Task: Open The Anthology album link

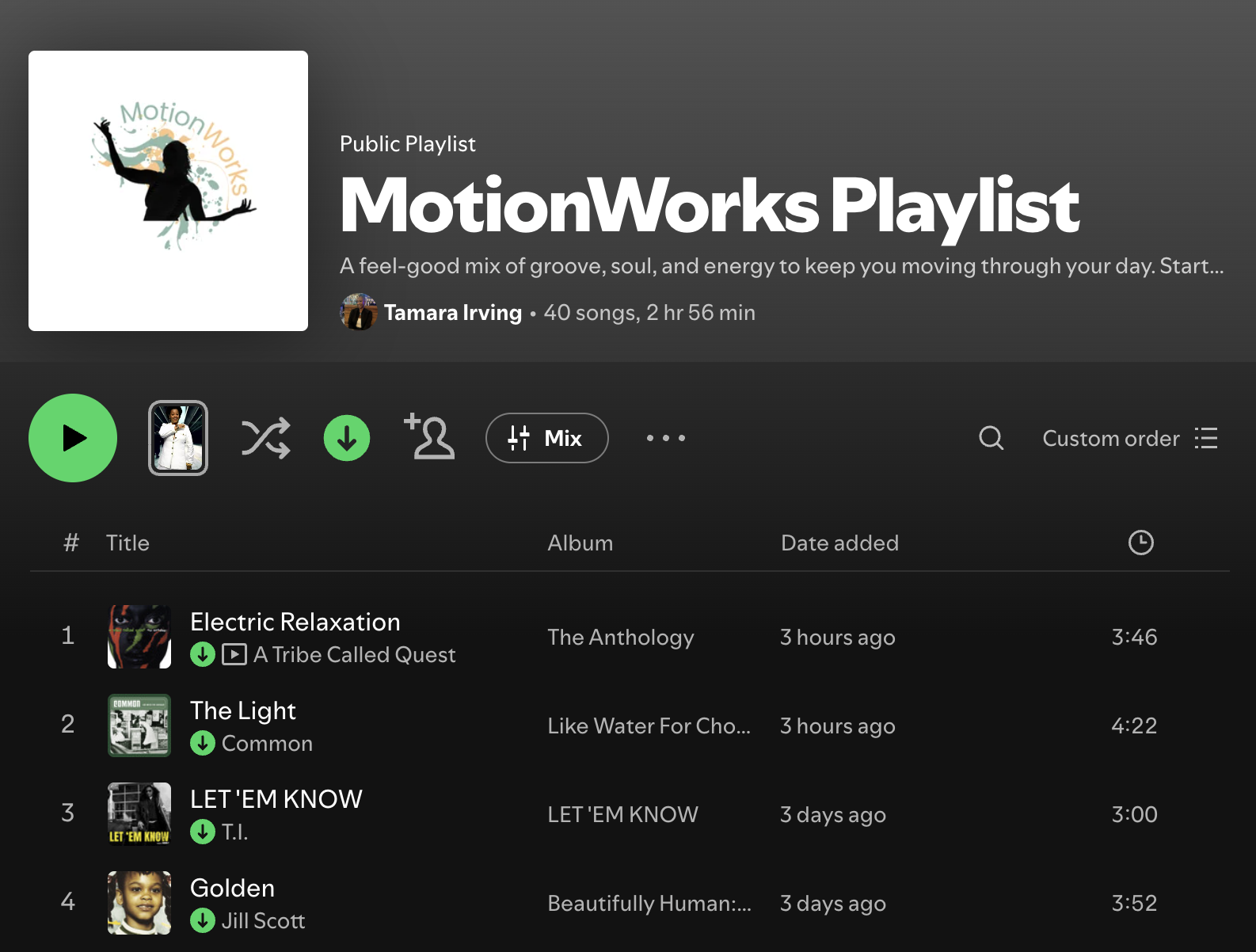Action: [x=620, y=637]
